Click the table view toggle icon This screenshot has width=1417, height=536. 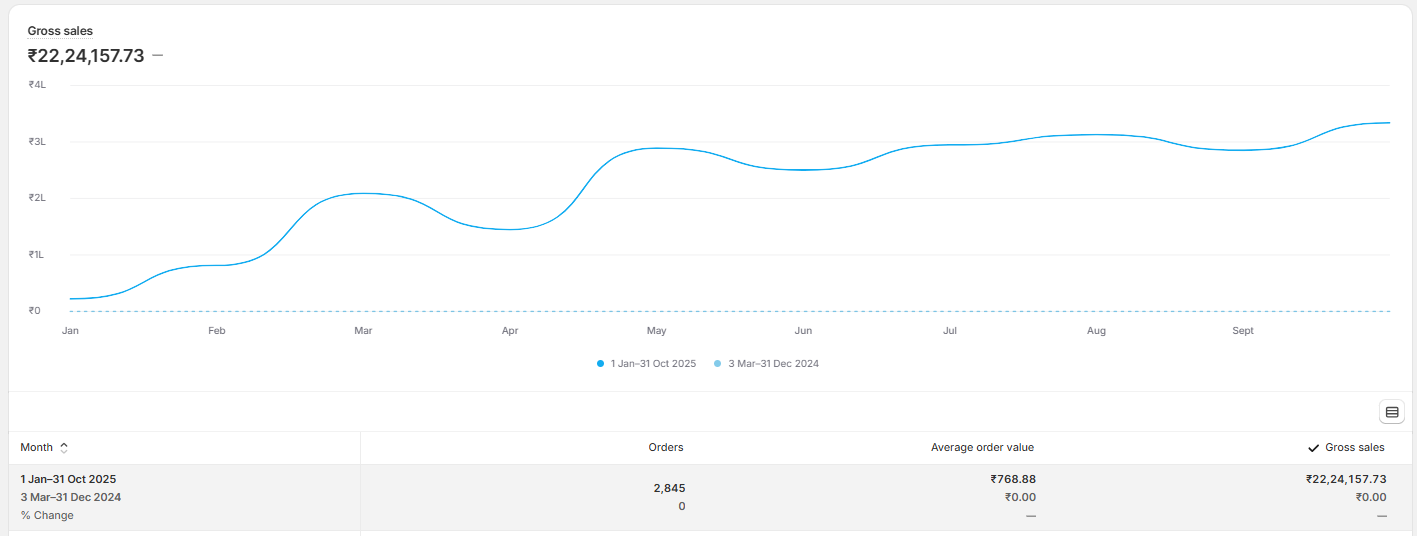[x=1392, y=412]
